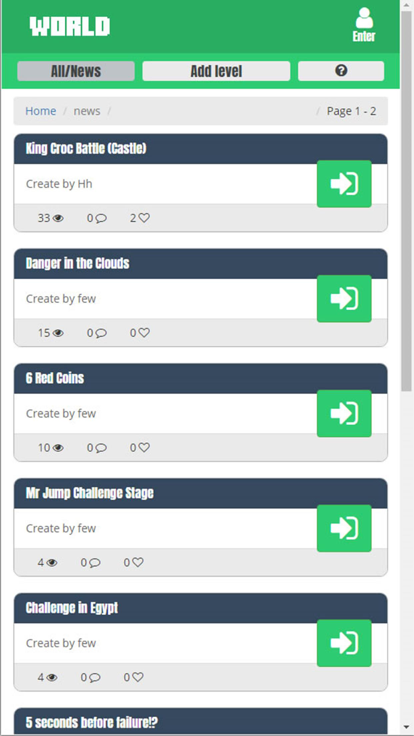
Task: Go to the Home breadcrumb link
Action: click(x=40, y=111)
